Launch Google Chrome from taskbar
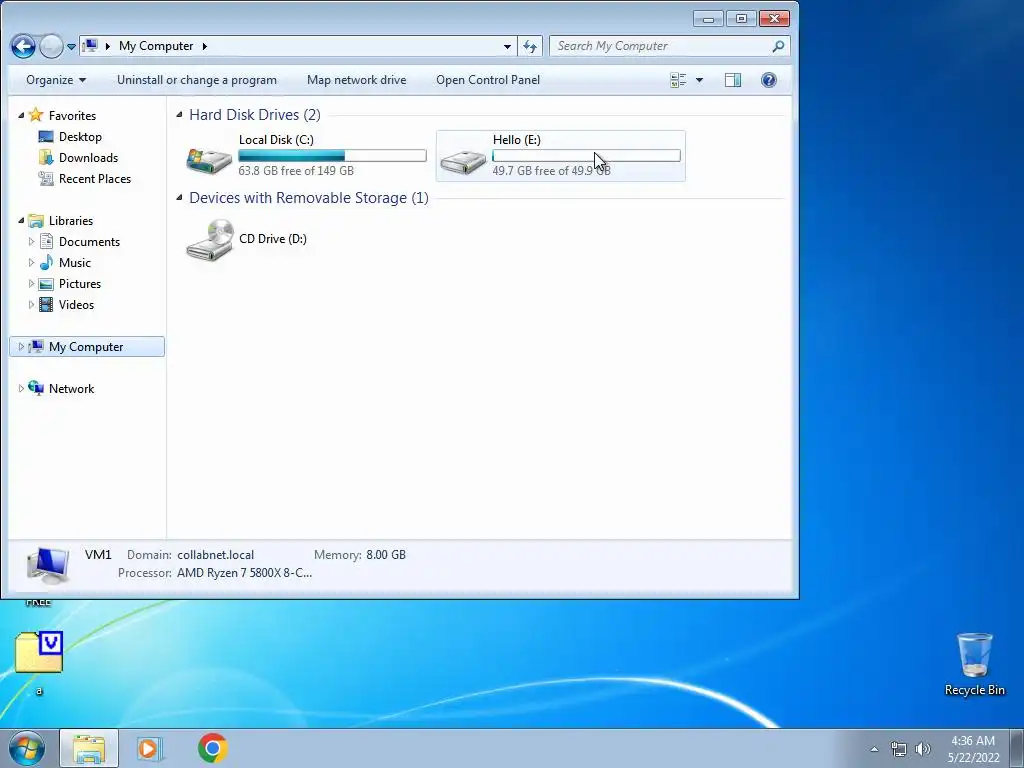This screenshot has height=768, width=1024. pos(213,748)
